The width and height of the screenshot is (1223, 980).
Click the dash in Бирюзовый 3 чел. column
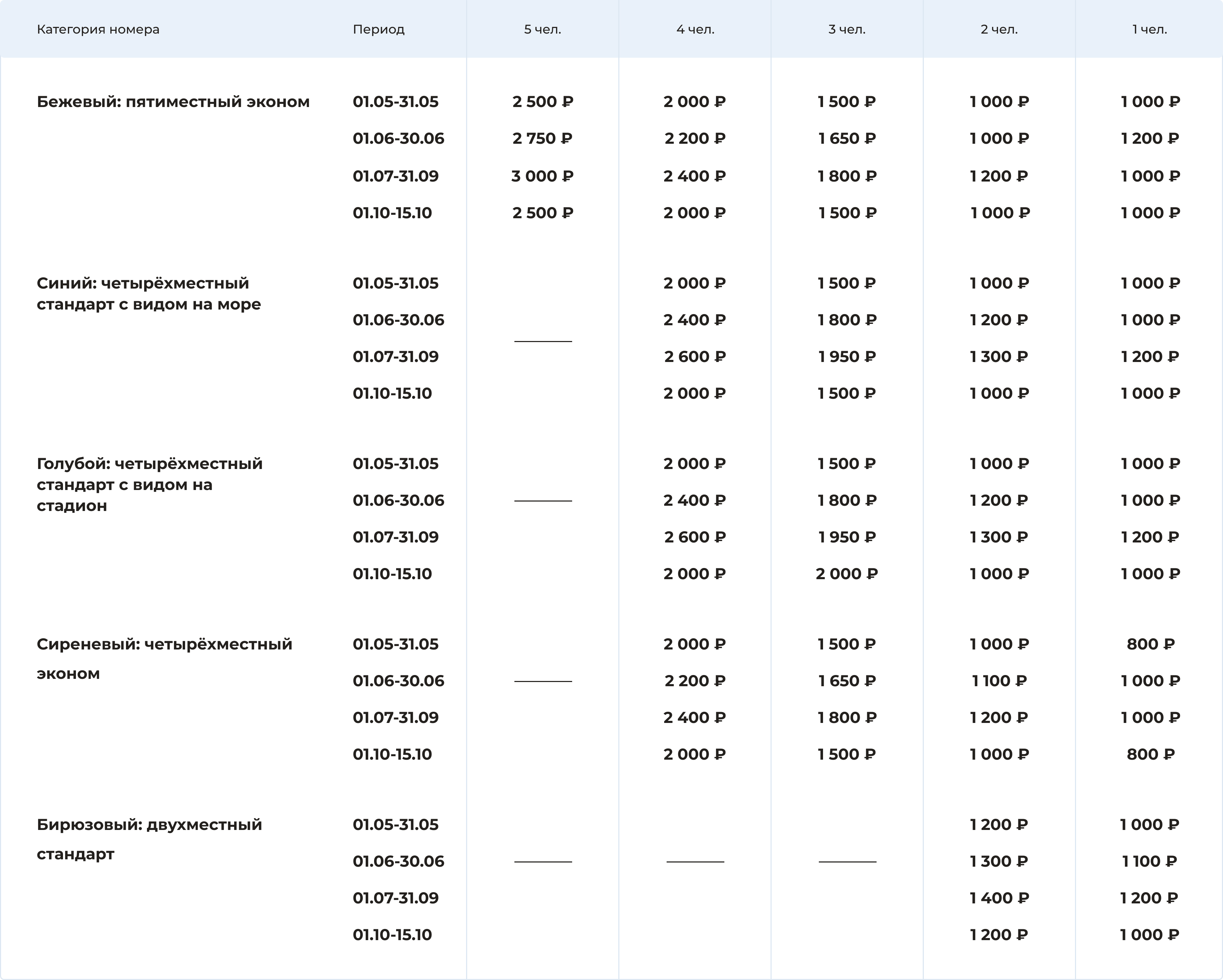click(x=847, y=861)
